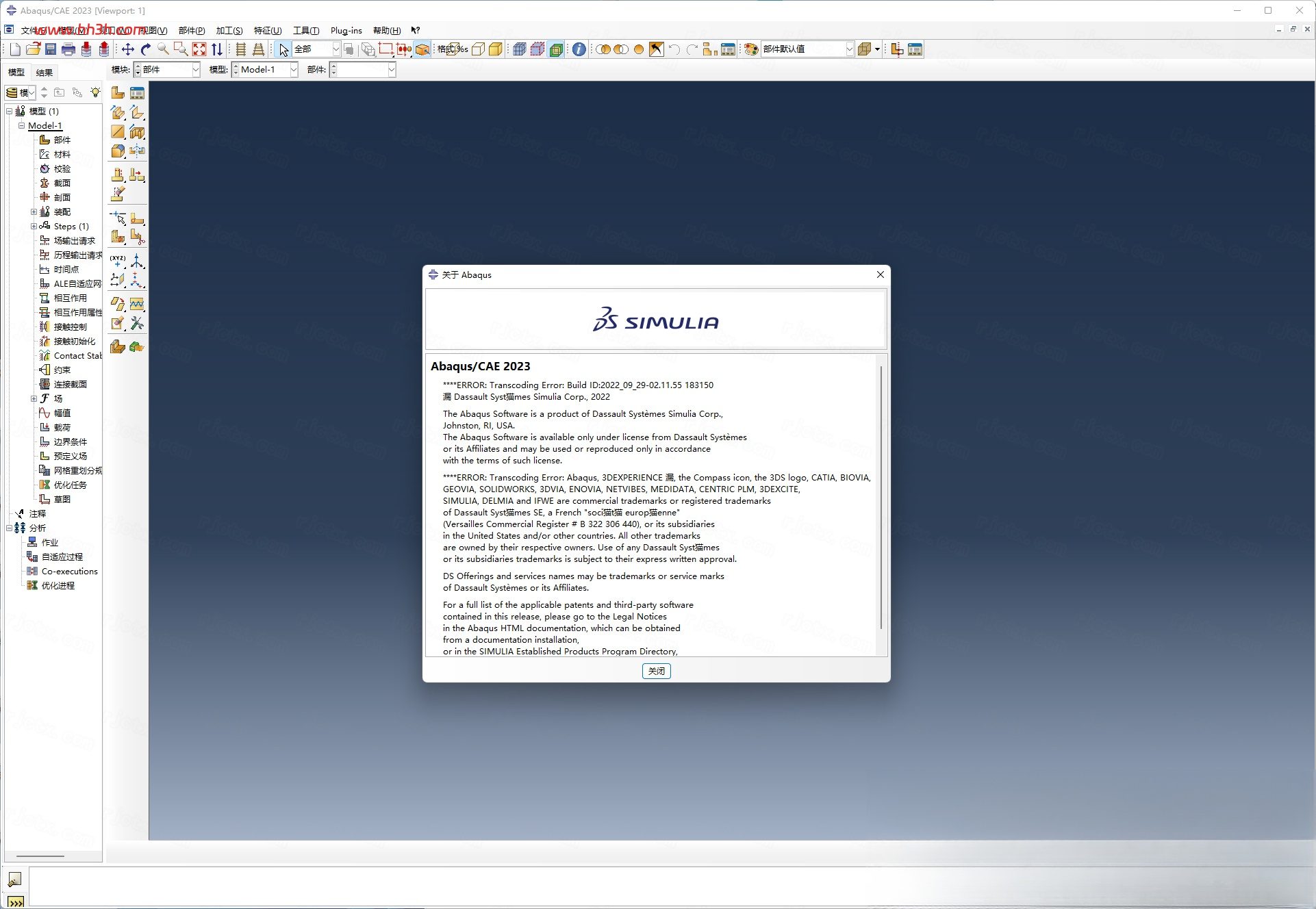Screen dimensions: 1316x909
Task: Click the 关闭 button in About dialog
Action: coord(656,671)
